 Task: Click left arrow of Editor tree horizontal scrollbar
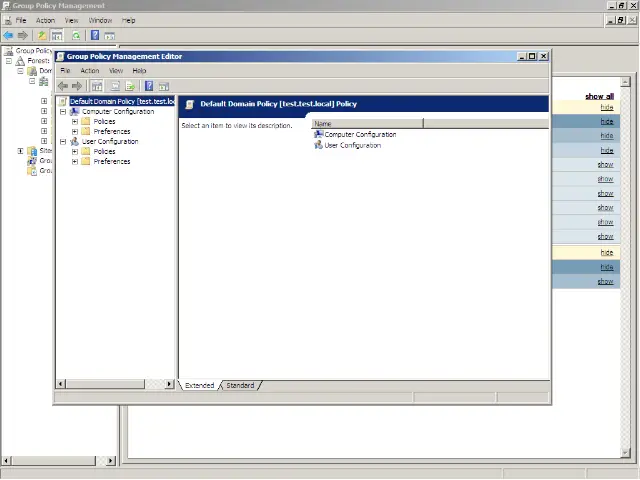click(61, 384)
